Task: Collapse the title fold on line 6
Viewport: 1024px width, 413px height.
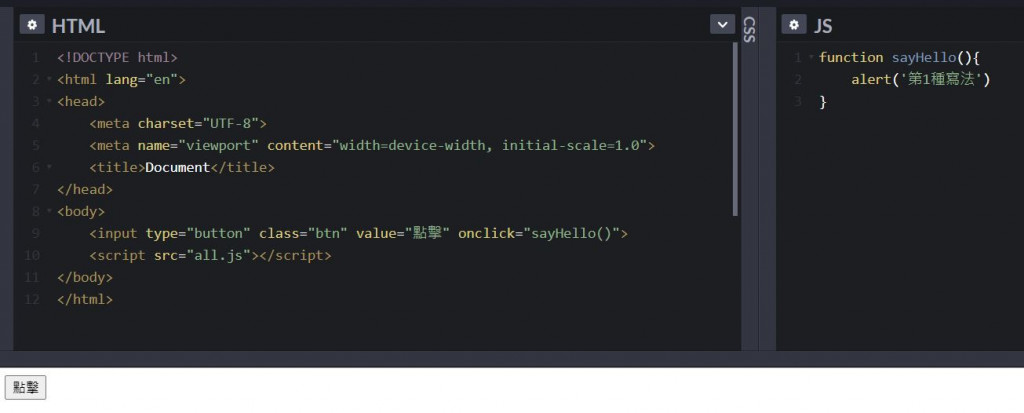Action: click(49, 167)
